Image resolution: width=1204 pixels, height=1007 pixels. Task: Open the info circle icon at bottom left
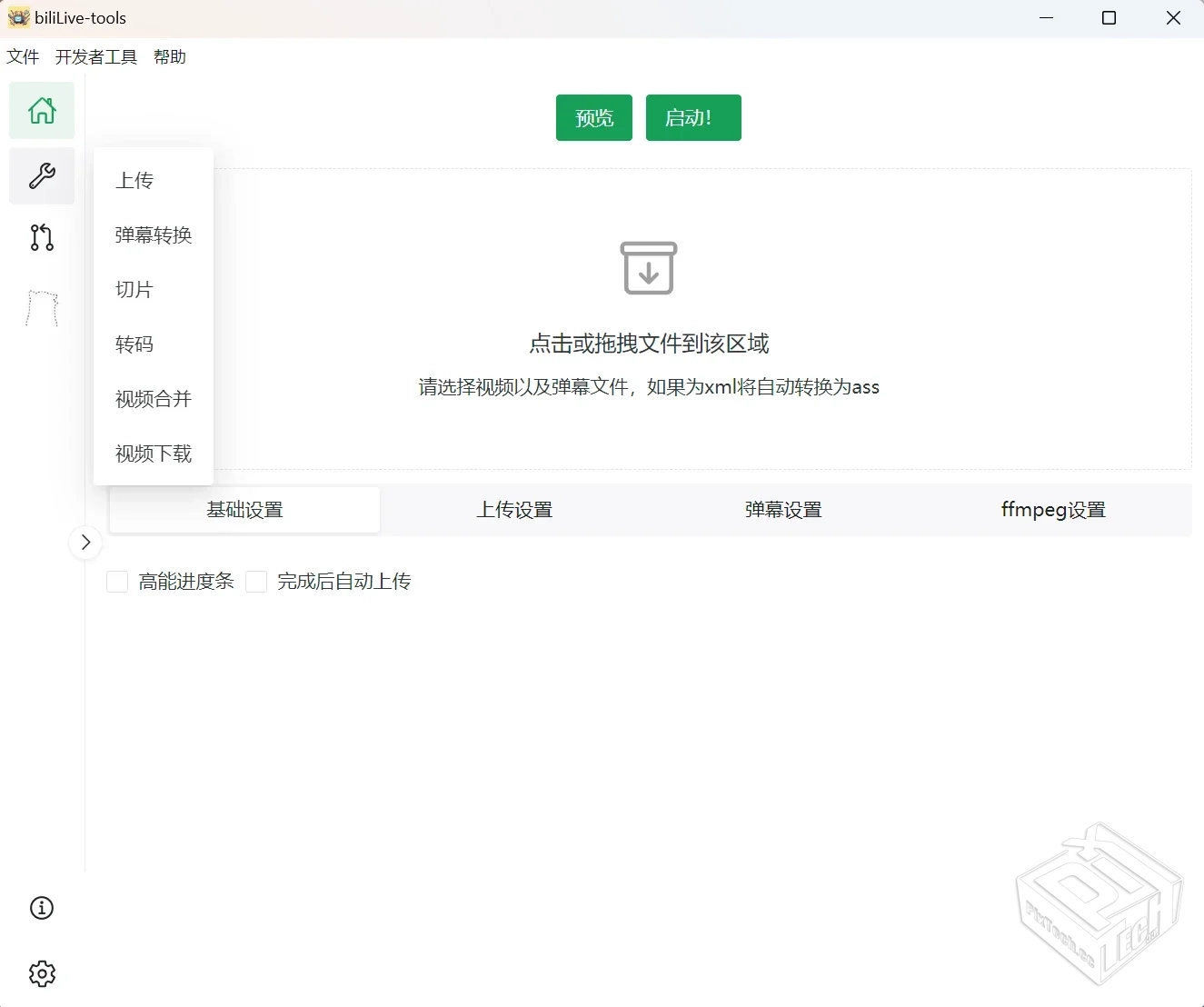[x=41, y=908]
